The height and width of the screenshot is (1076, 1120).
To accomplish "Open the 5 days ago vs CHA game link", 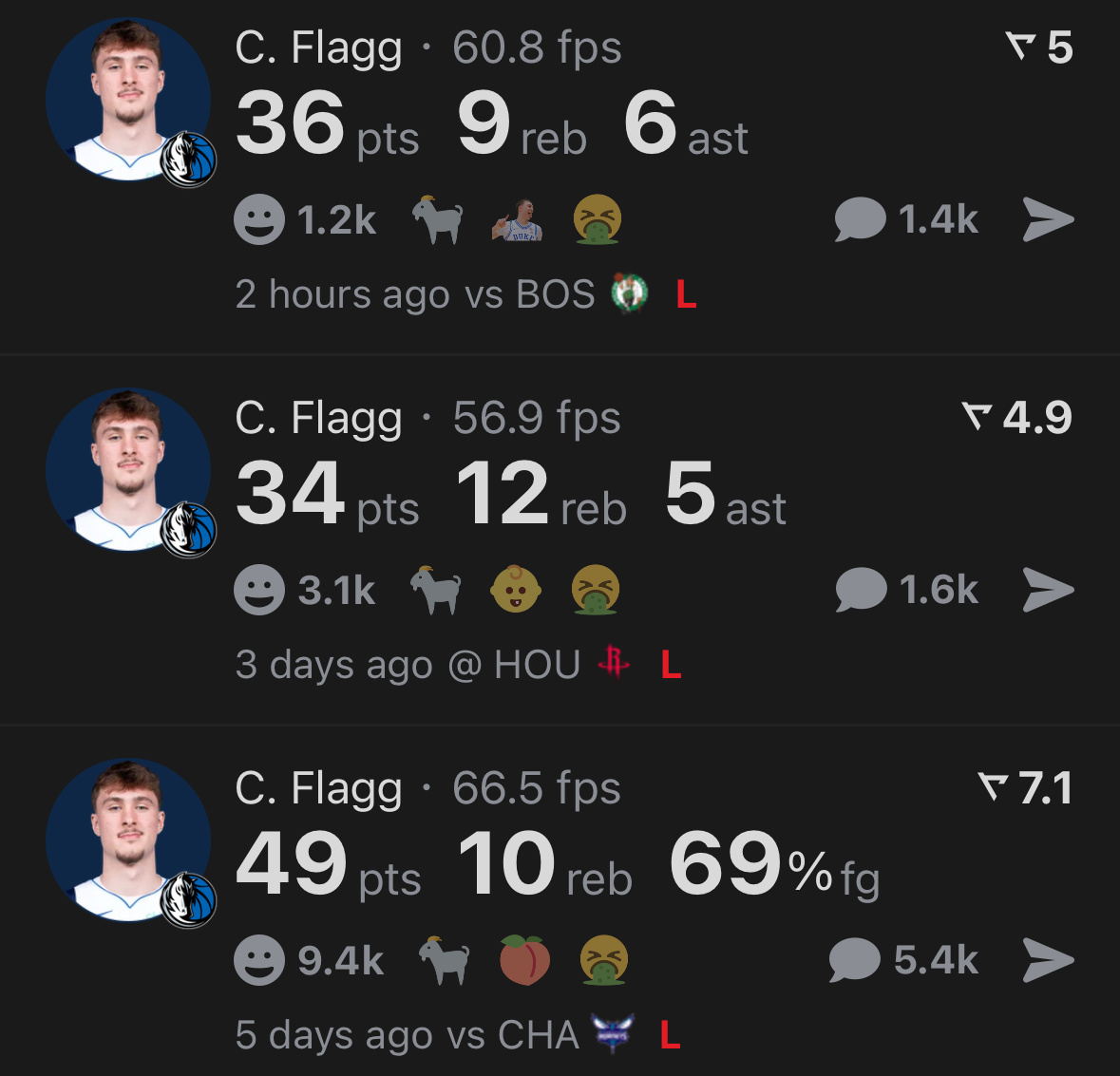I will point(404,1034).
